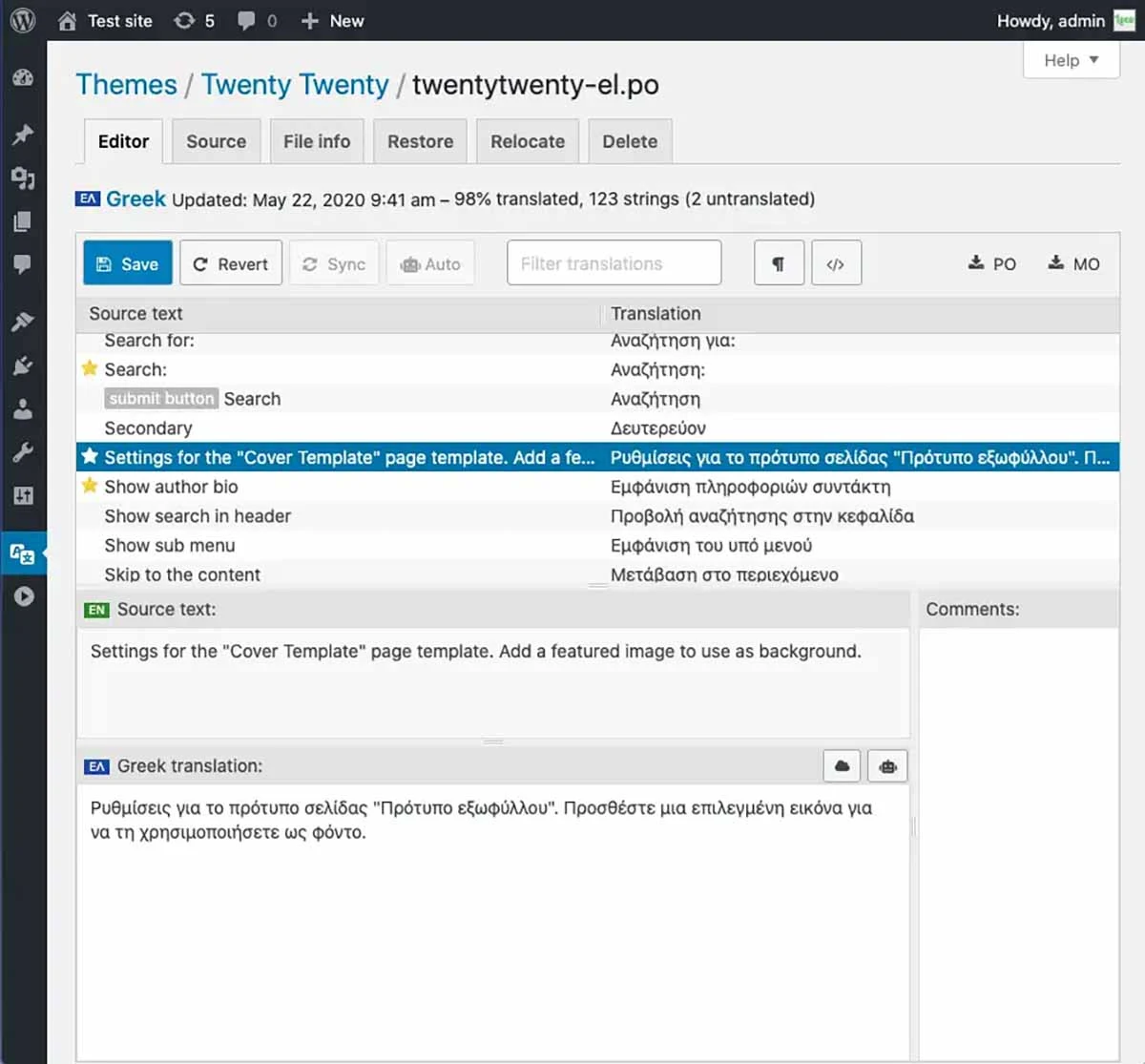Open the Pages sidebar icon
1145x1064 pixels.
[x=23, y=221]
